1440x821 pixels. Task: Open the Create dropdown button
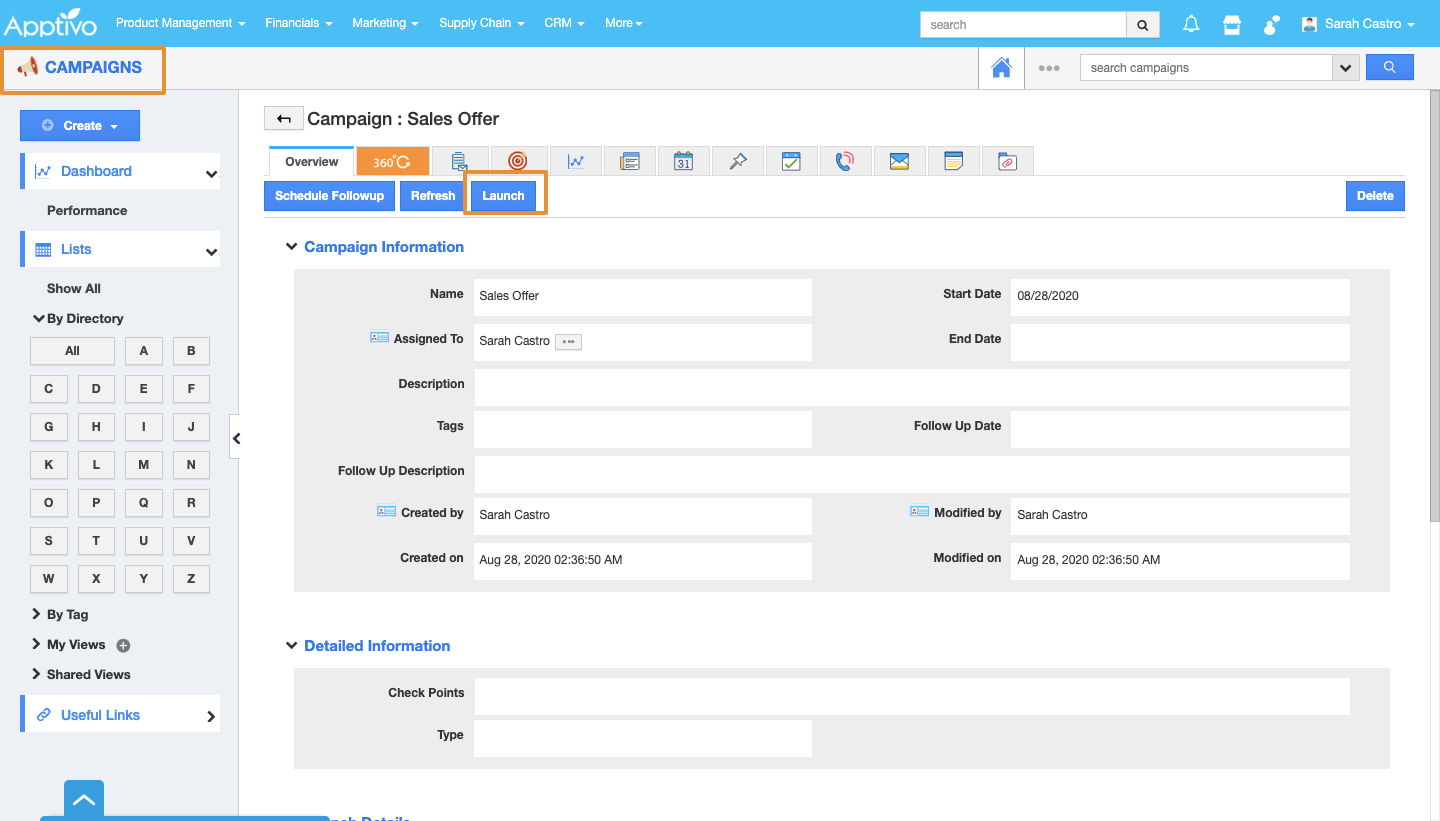(80, 126)
